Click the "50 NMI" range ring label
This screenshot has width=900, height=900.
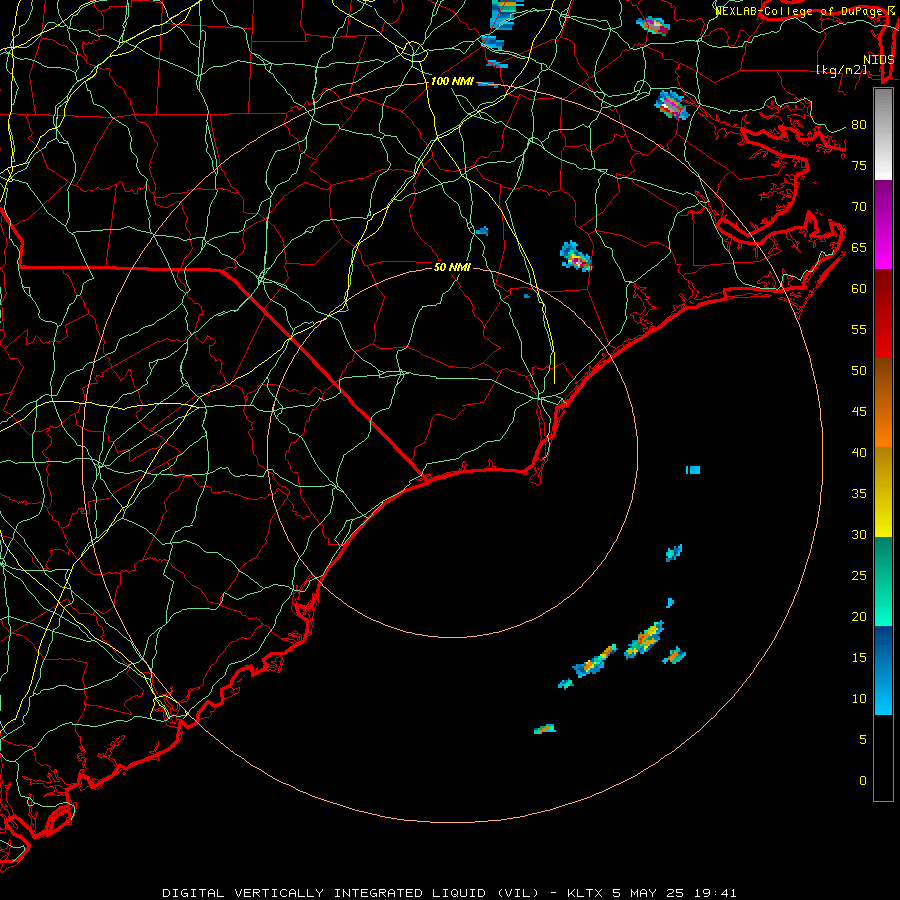click(x=452, y=267)
